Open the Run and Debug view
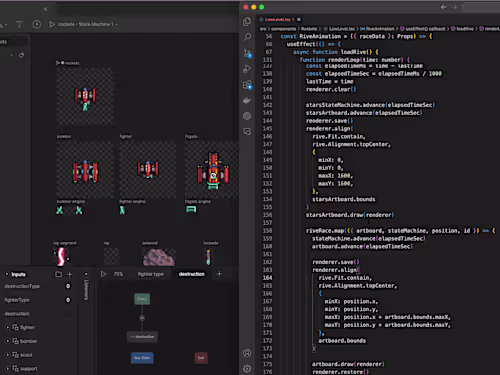Screen dimensions: 500x375 [247, 69]
